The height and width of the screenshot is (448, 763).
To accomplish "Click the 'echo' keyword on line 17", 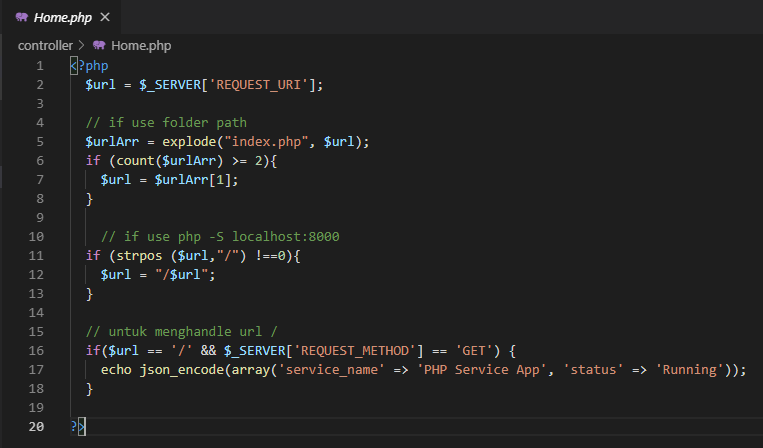I will (116, 370).
